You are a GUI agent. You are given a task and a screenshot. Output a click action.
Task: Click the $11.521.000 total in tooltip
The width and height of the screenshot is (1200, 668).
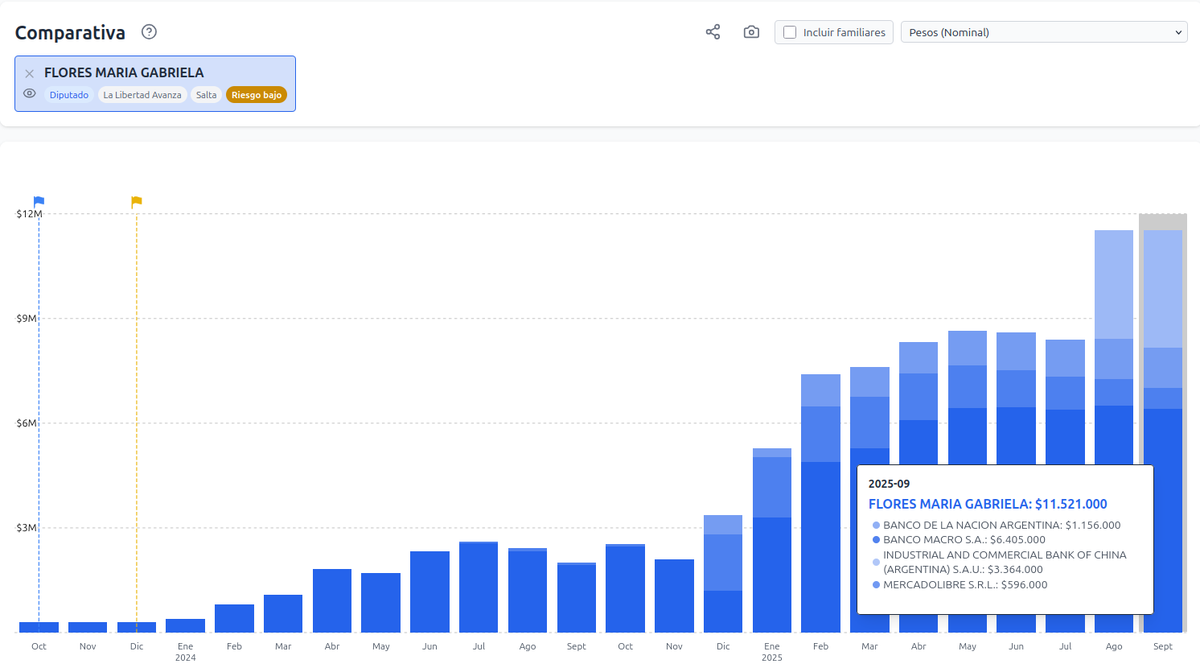1071,504
